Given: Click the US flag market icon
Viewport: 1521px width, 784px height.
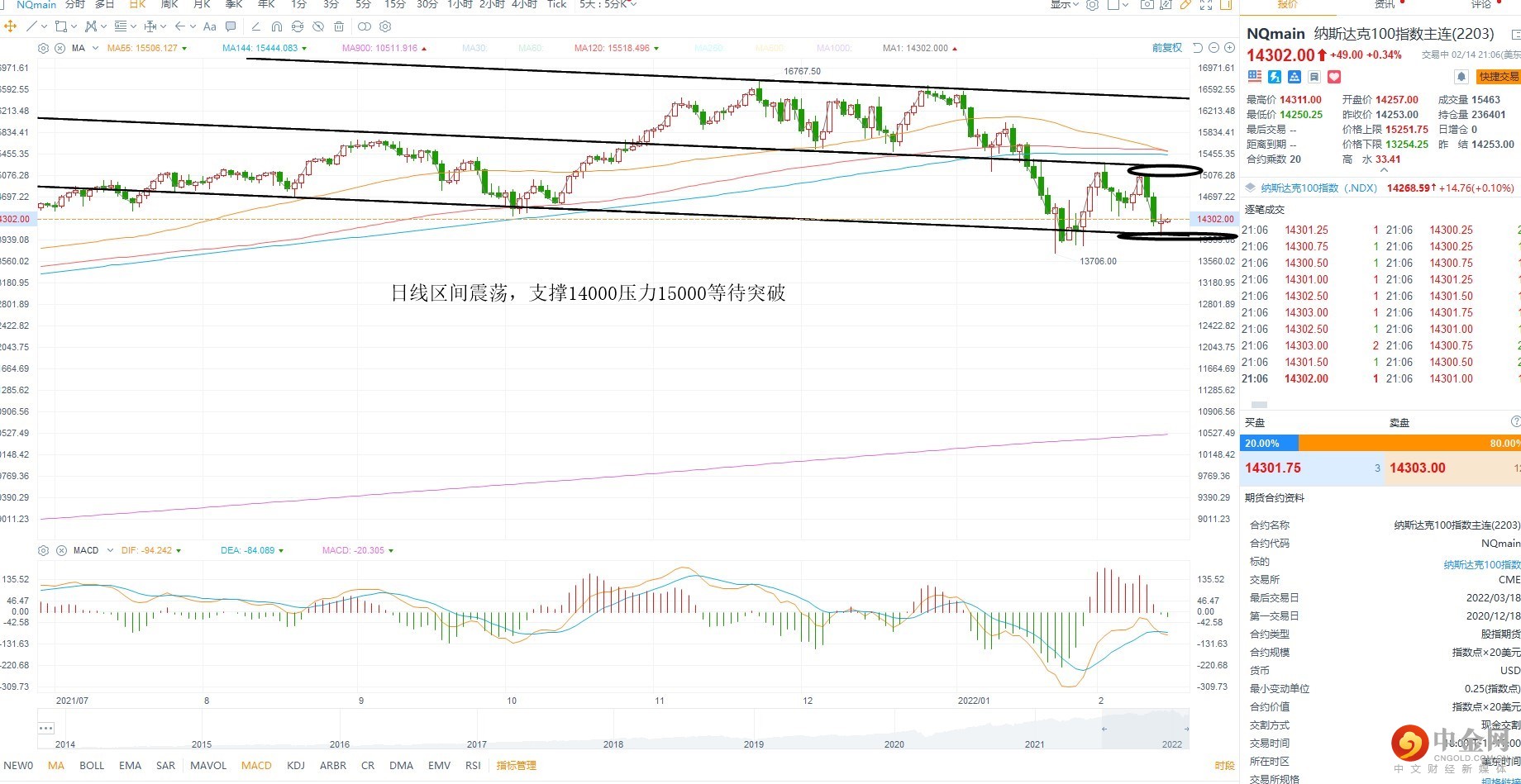Looking at the screenshot, I should (x=1255, y=77).
